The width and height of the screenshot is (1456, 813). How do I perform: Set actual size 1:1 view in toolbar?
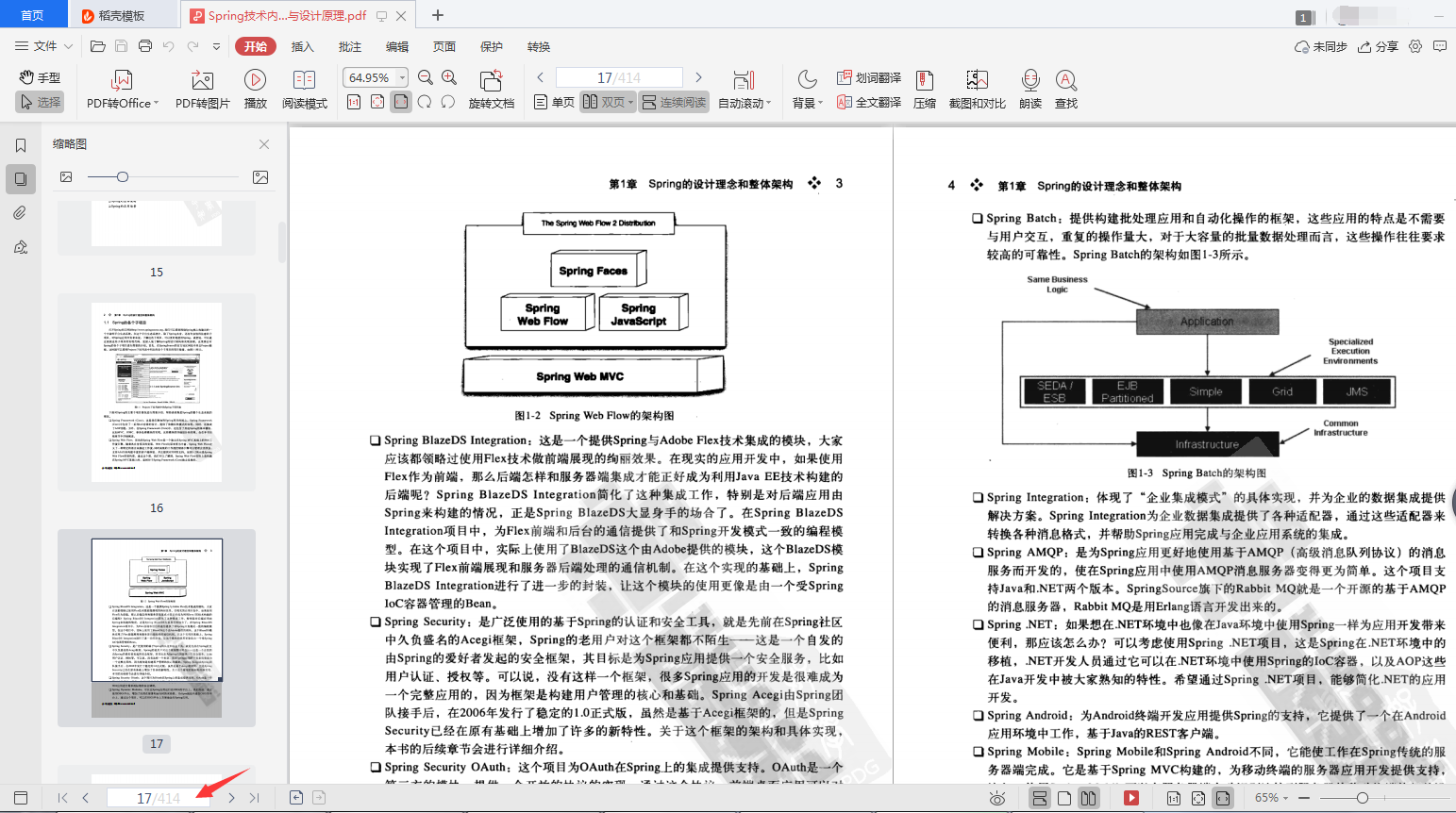click(x=354, y=102)
